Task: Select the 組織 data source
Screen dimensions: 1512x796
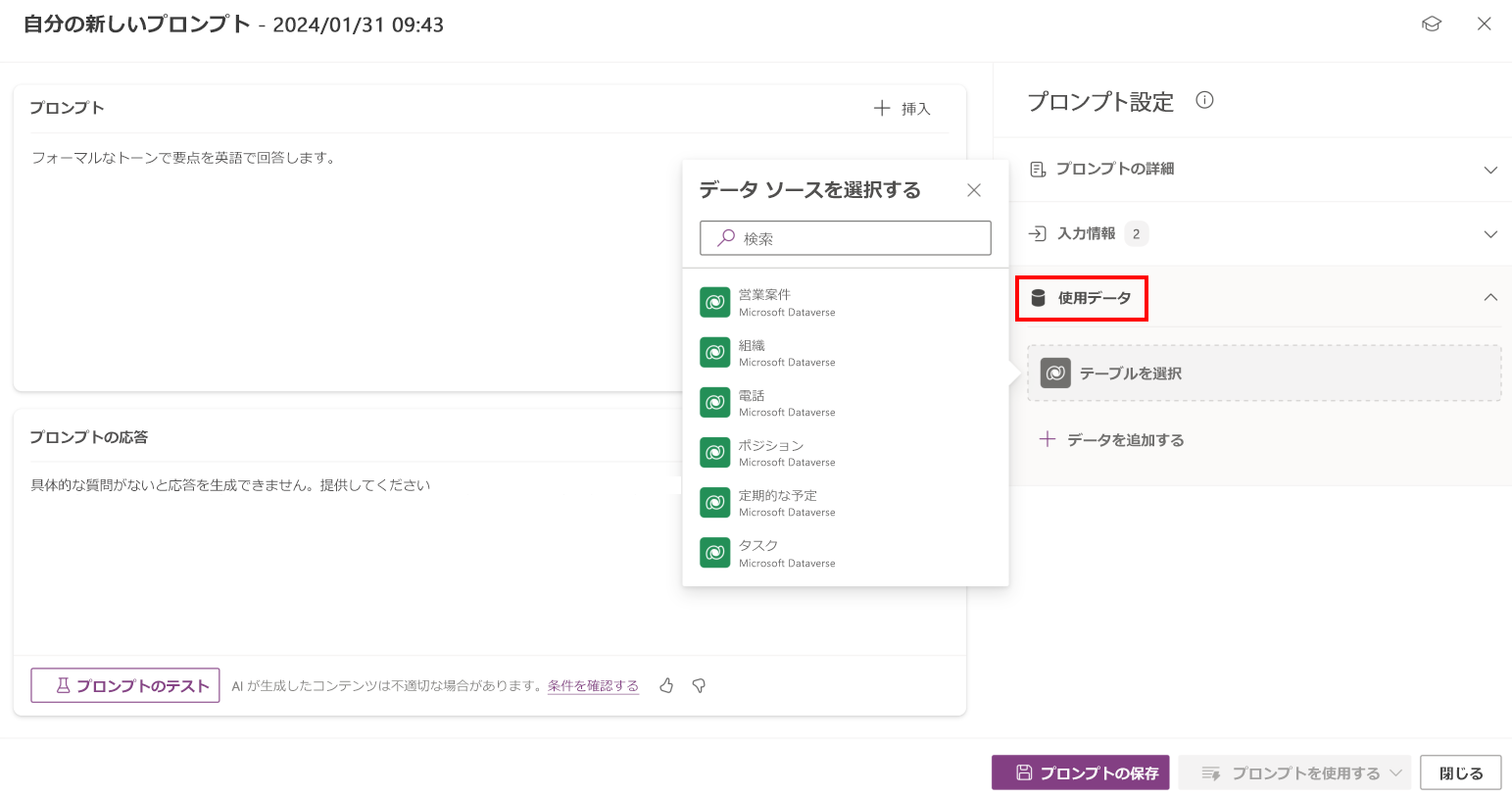Action: tap(846, 352)
